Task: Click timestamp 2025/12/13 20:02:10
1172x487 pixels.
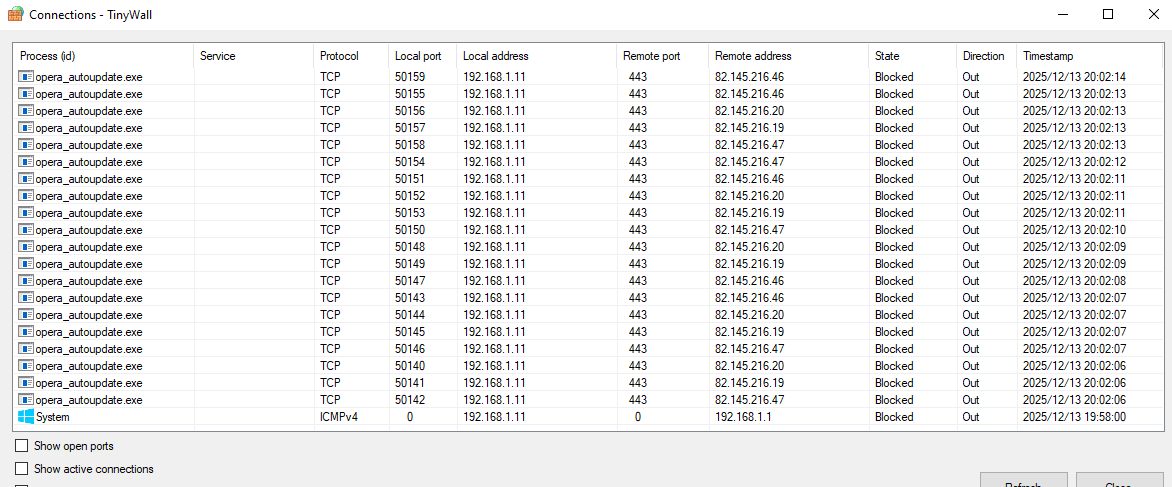Action: point(1074,229)
